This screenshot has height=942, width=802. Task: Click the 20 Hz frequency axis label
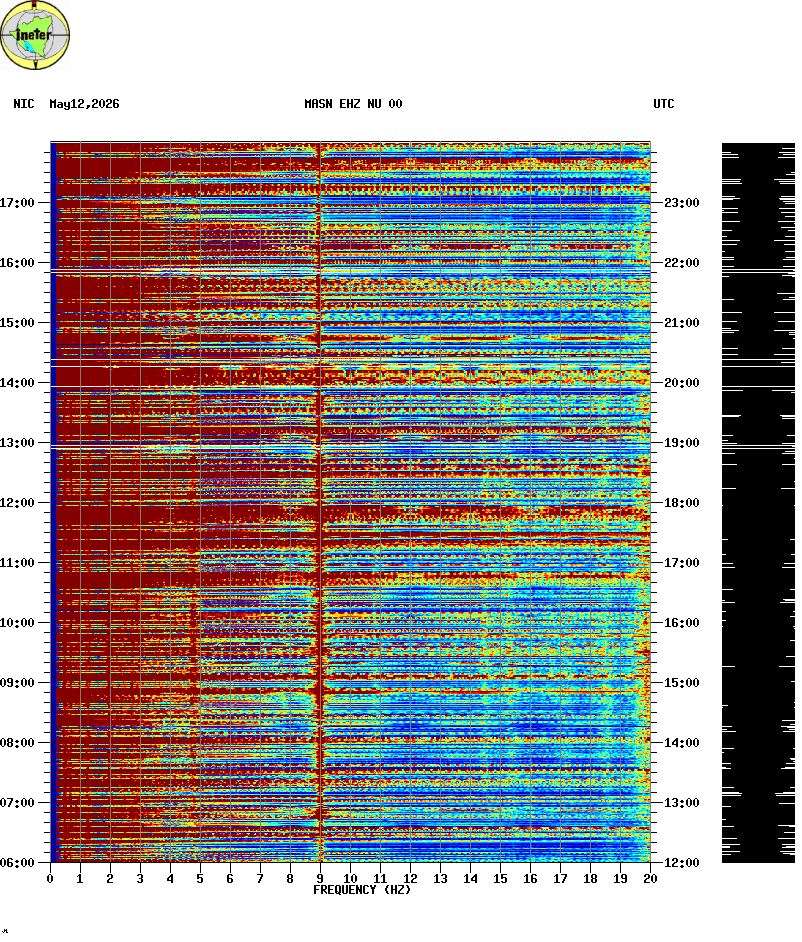click(x=650, y=878)
